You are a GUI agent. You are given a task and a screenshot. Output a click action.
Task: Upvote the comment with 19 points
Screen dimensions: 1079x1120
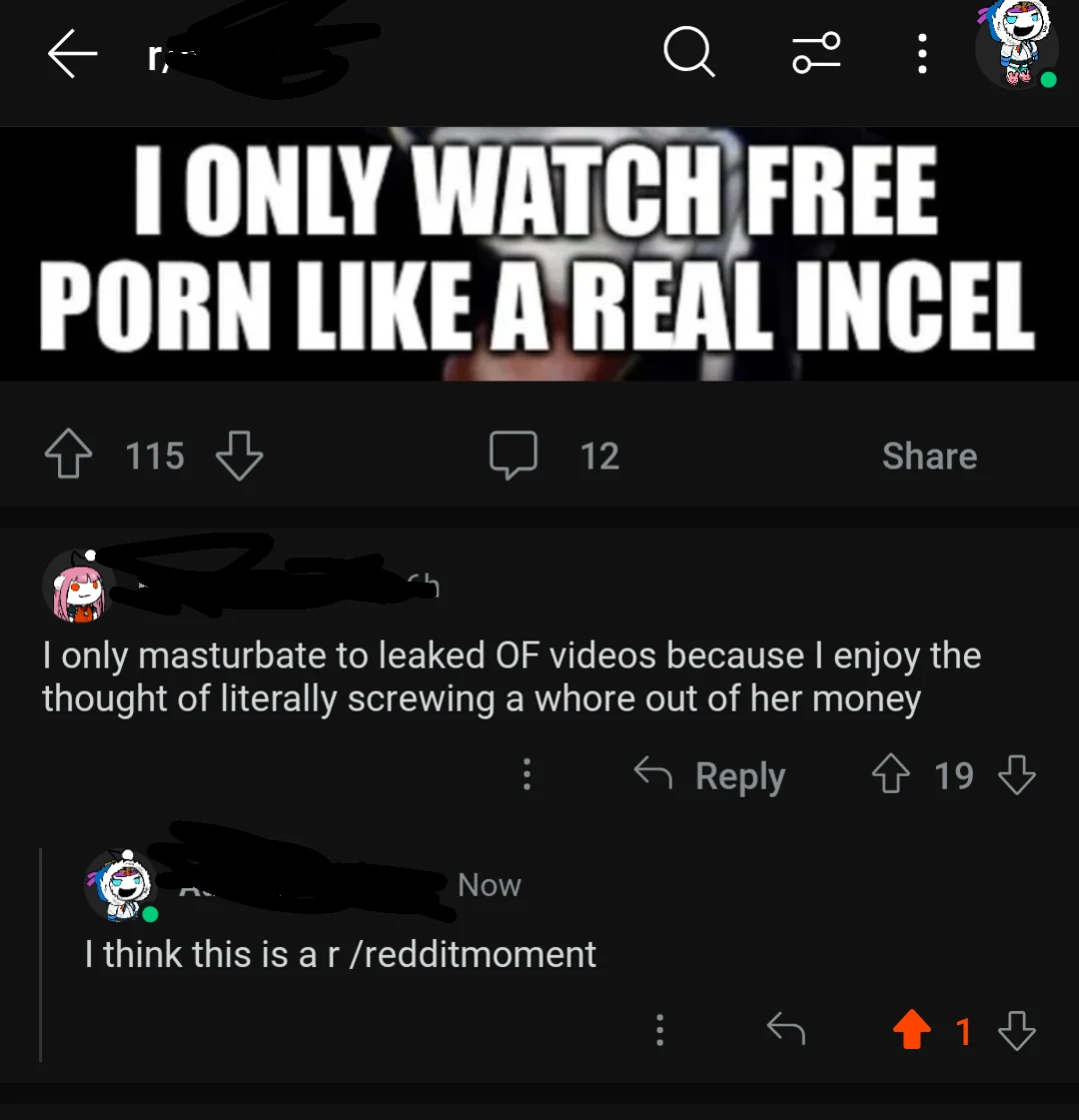[890, 774]
